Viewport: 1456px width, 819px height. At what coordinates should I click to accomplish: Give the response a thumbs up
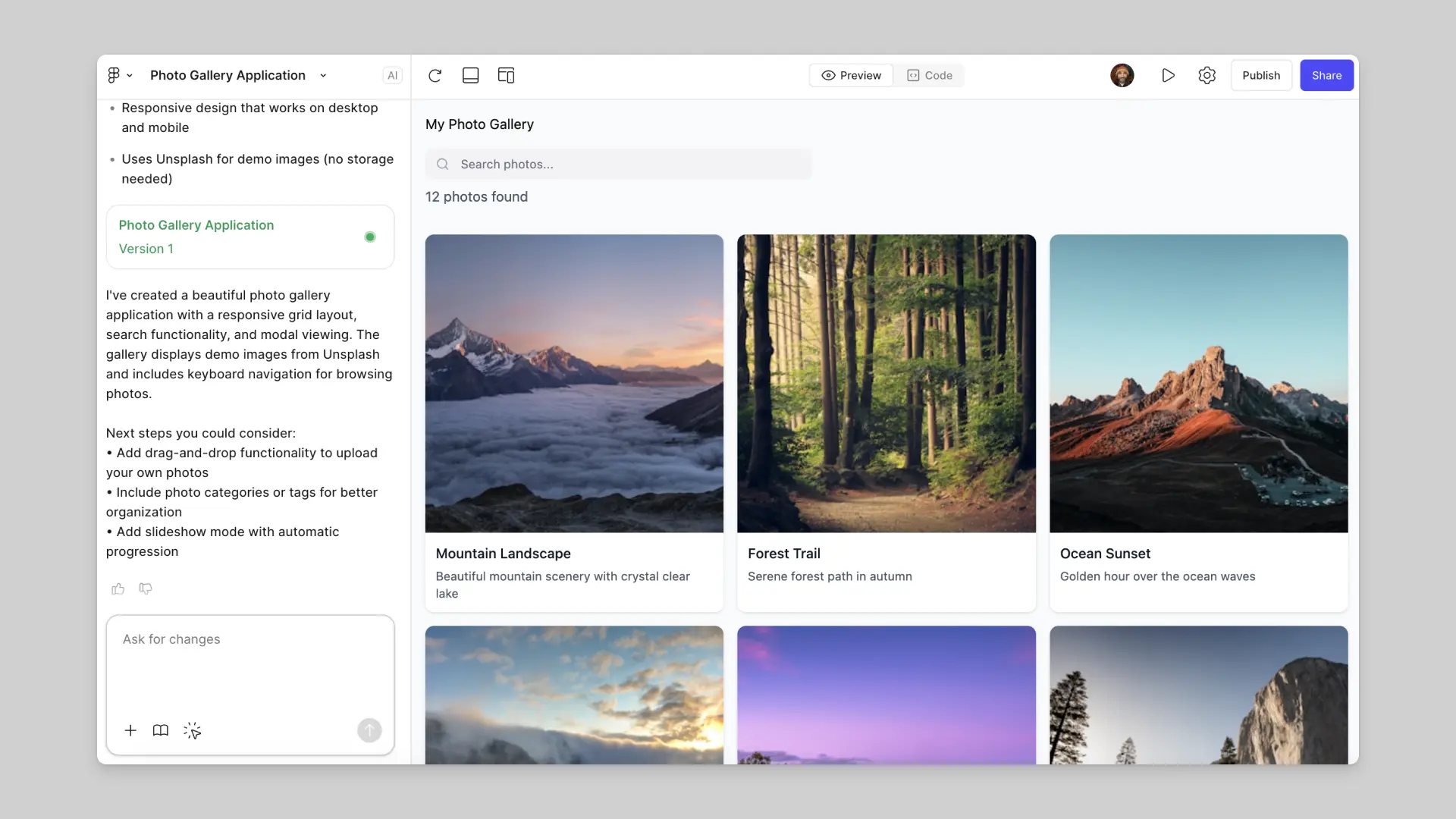(118, 588)
